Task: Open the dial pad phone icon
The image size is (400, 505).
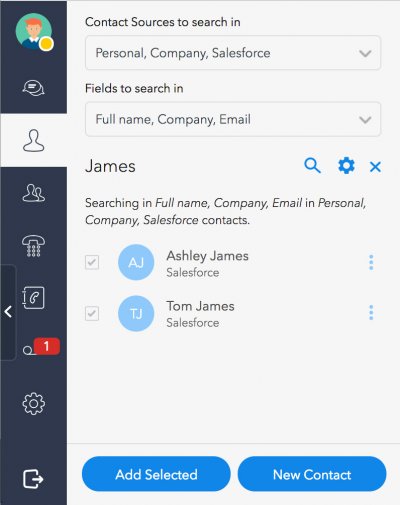Action: (33, 246)
